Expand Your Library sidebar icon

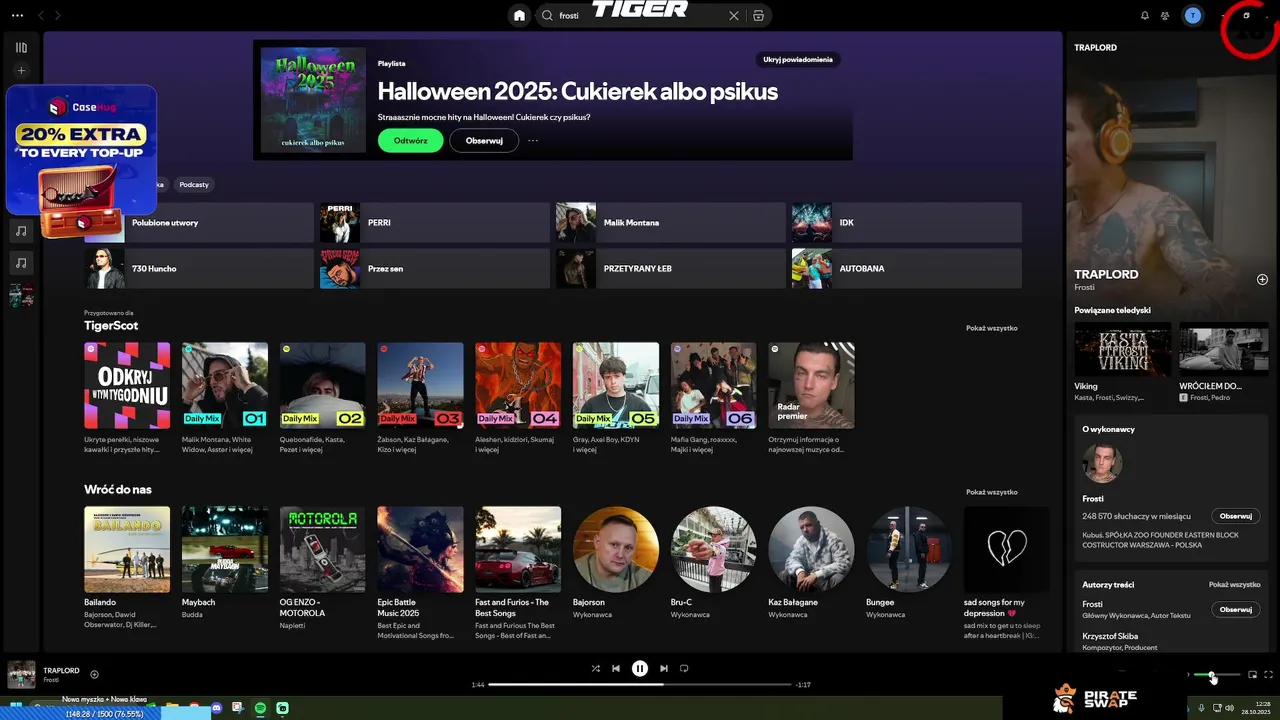[21, 47]
